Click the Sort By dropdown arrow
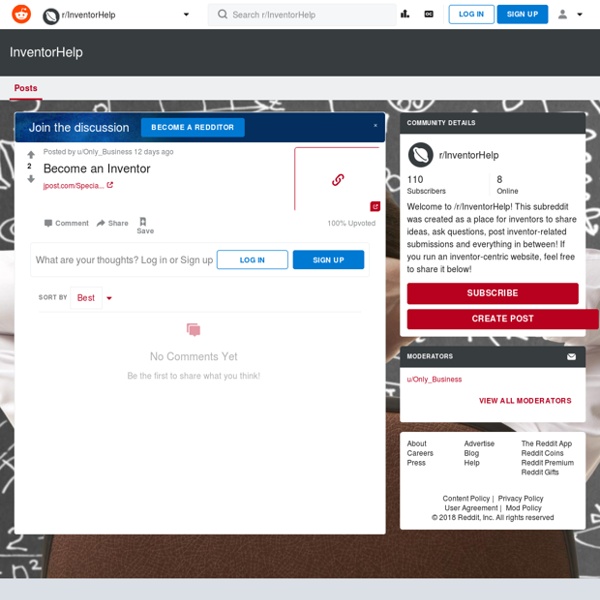This screenshot has width=600, height=600. (109, 298)
